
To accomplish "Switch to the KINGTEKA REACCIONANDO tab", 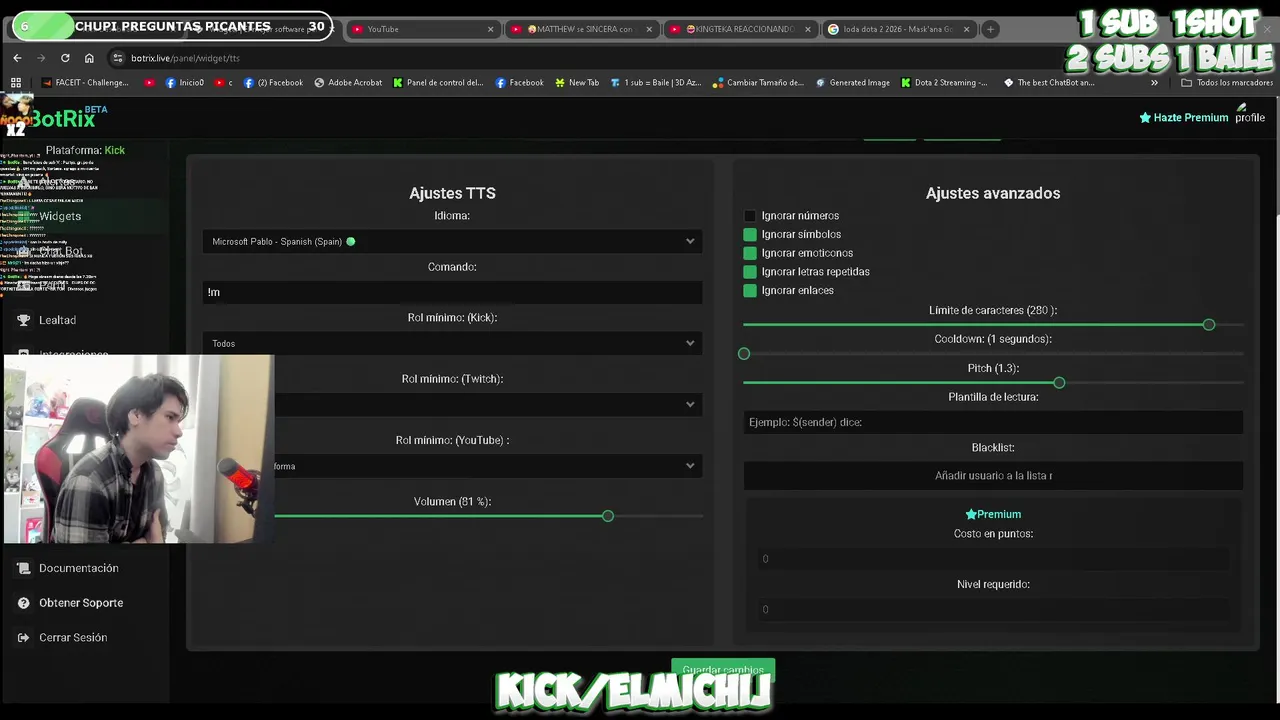I will 740,29.
